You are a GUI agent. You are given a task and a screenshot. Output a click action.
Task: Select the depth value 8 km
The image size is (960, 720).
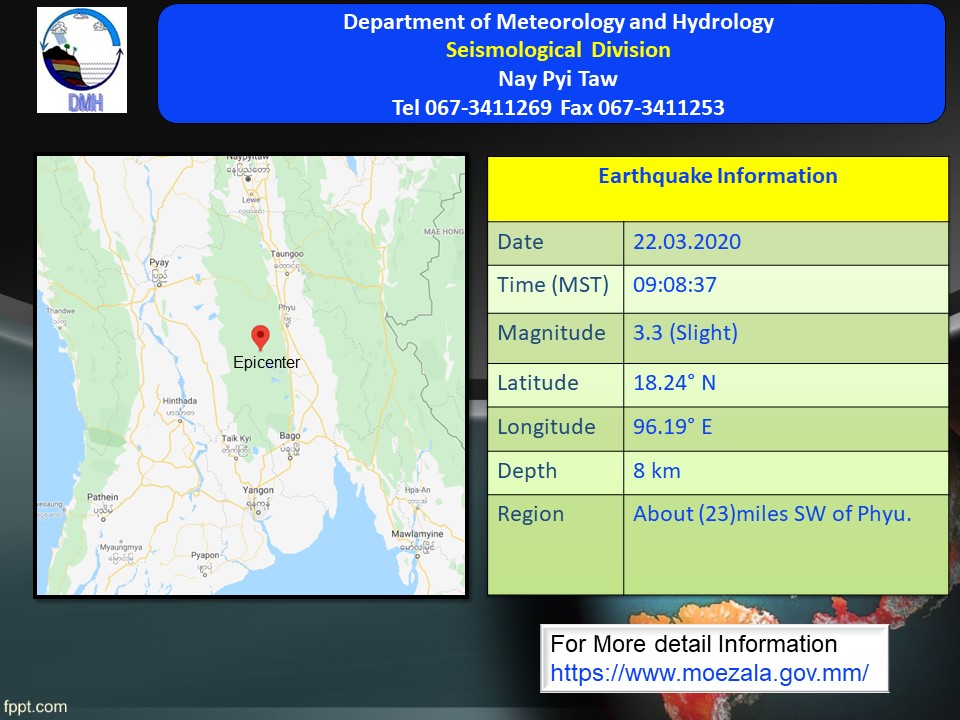(657, 471)
